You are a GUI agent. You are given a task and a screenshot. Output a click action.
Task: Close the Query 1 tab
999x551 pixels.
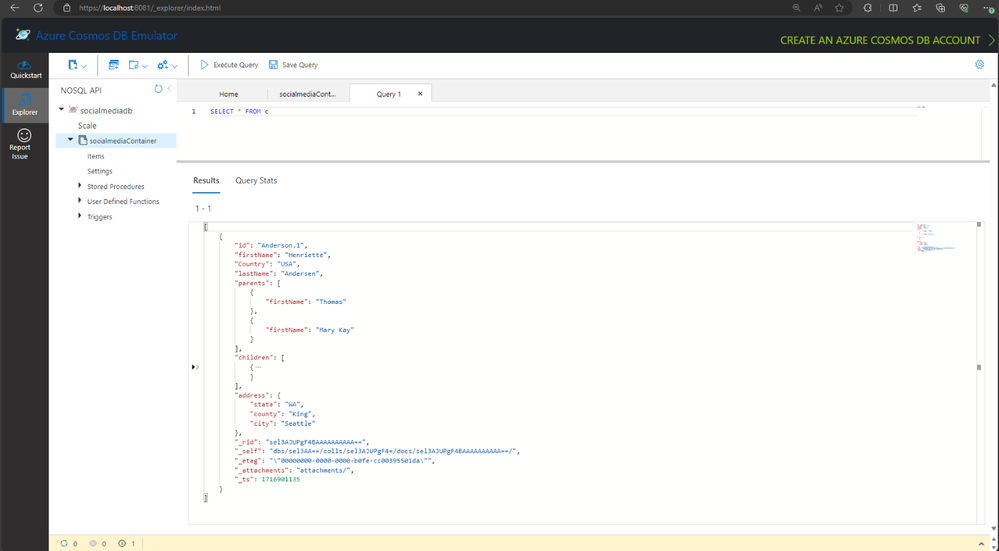pos(420,94)
